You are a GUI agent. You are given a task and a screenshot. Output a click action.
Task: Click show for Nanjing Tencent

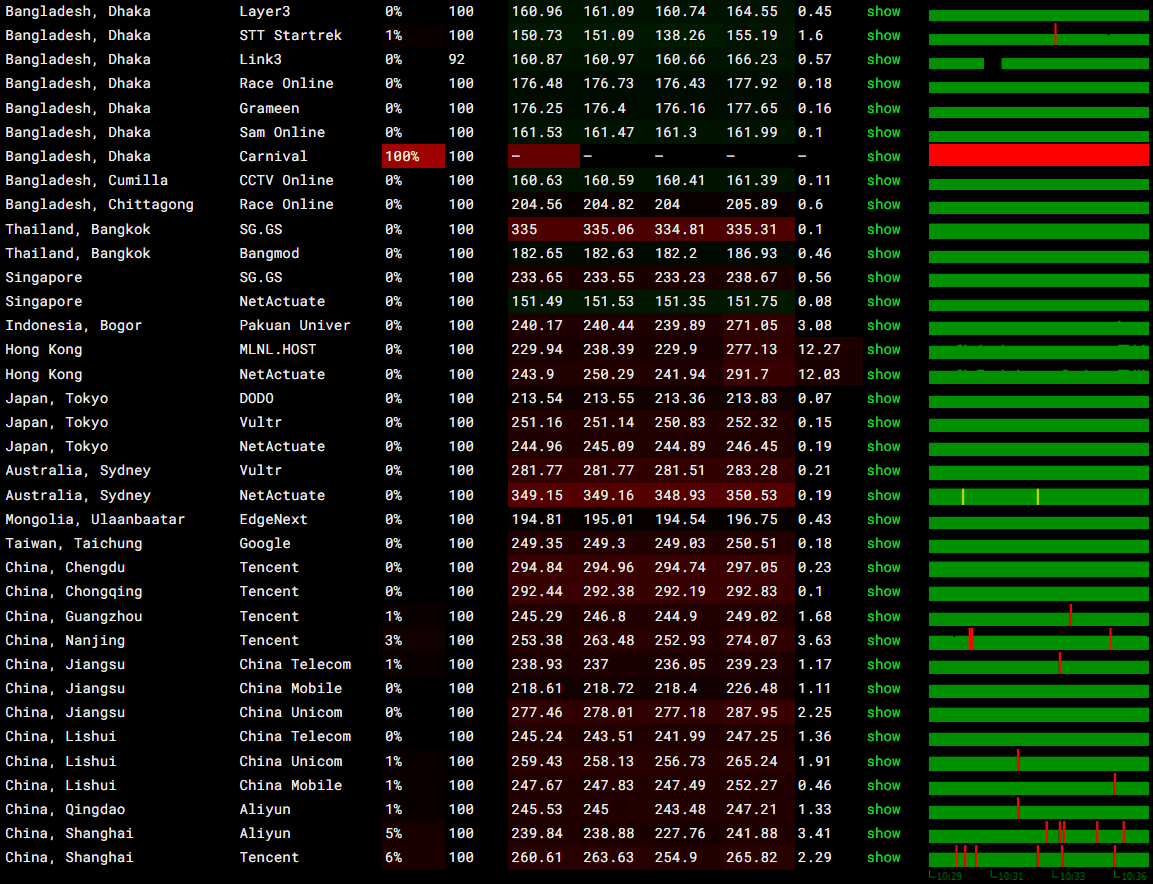tap(883, 641)
